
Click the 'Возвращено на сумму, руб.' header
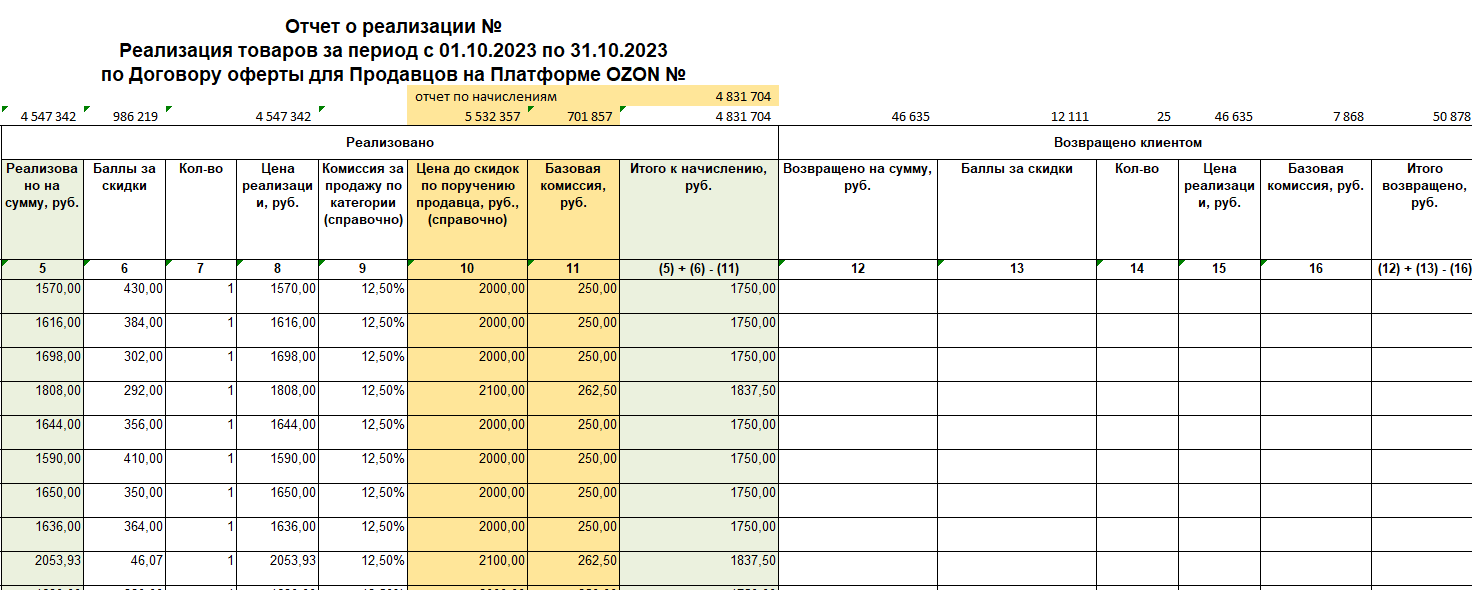(x=857, y=177)
